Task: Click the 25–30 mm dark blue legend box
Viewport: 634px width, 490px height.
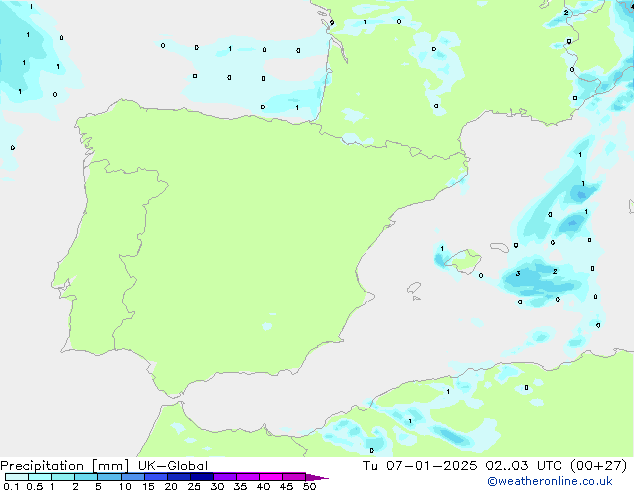Action: [x=202, y=477]
